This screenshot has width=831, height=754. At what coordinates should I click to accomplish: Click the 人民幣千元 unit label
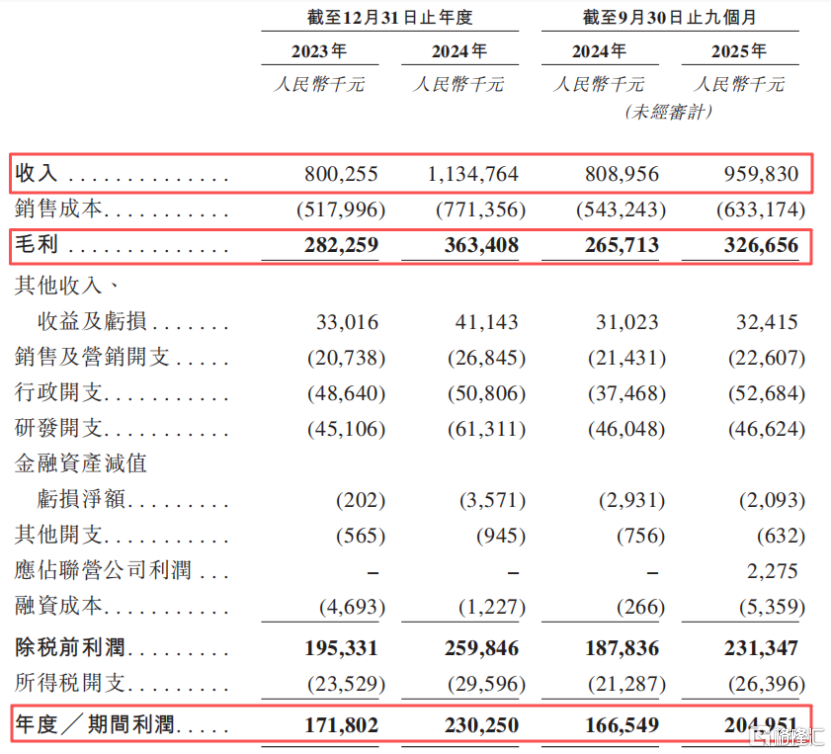pyautogui.click(x=319, y=83)
